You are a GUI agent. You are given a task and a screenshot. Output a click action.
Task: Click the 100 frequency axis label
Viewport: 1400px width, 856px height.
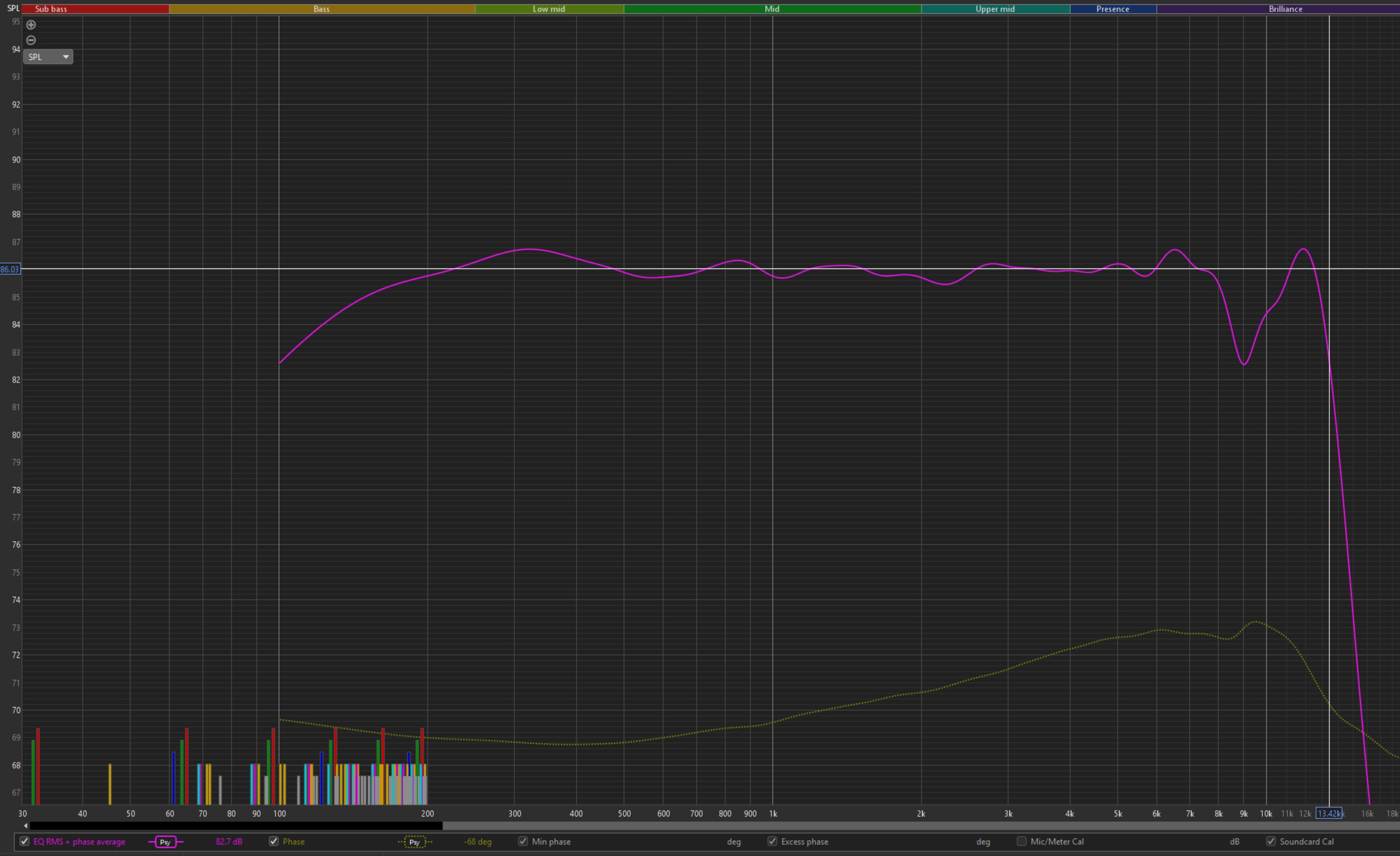click(x=279, y=813)
